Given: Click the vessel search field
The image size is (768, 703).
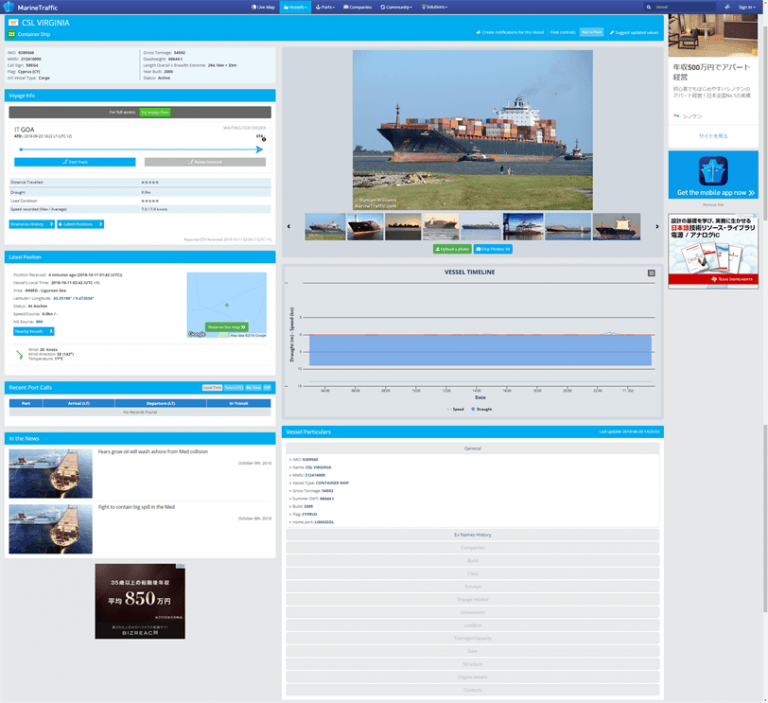Looking at the screenshot, I should (x=680, y=7).
